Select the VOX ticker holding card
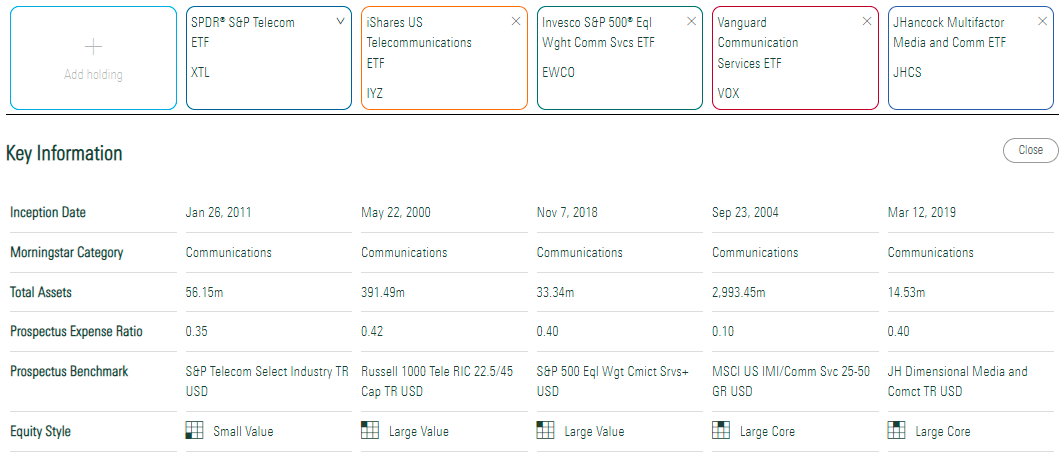 729,93
